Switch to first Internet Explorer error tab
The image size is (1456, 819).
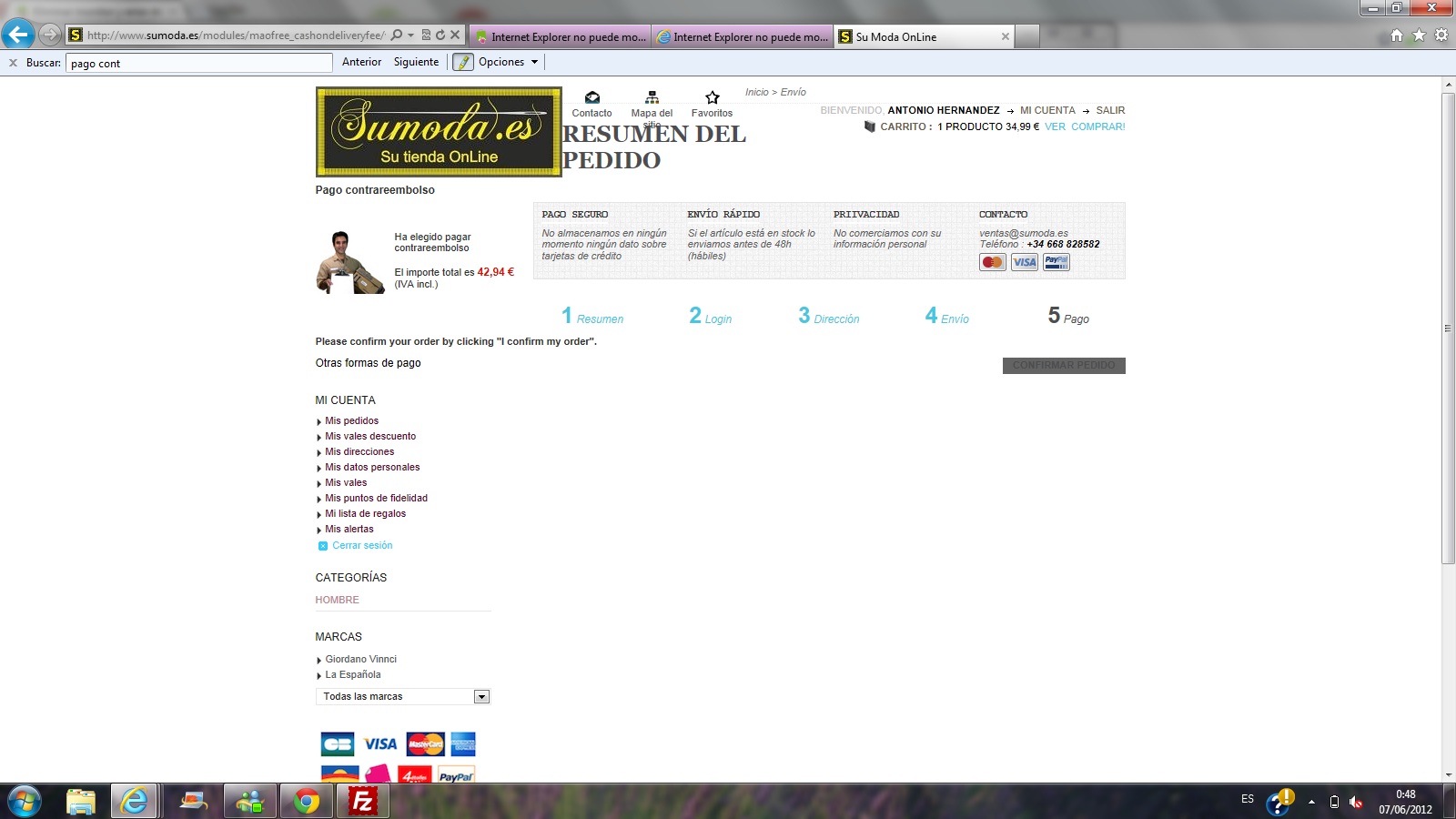point(561,36)
